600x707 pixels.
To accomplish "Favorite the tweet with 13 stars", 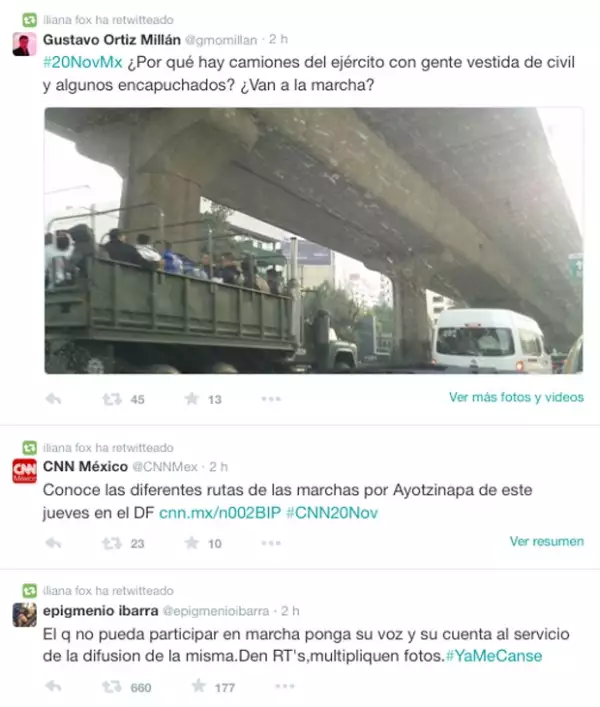I will coord(192,399).
